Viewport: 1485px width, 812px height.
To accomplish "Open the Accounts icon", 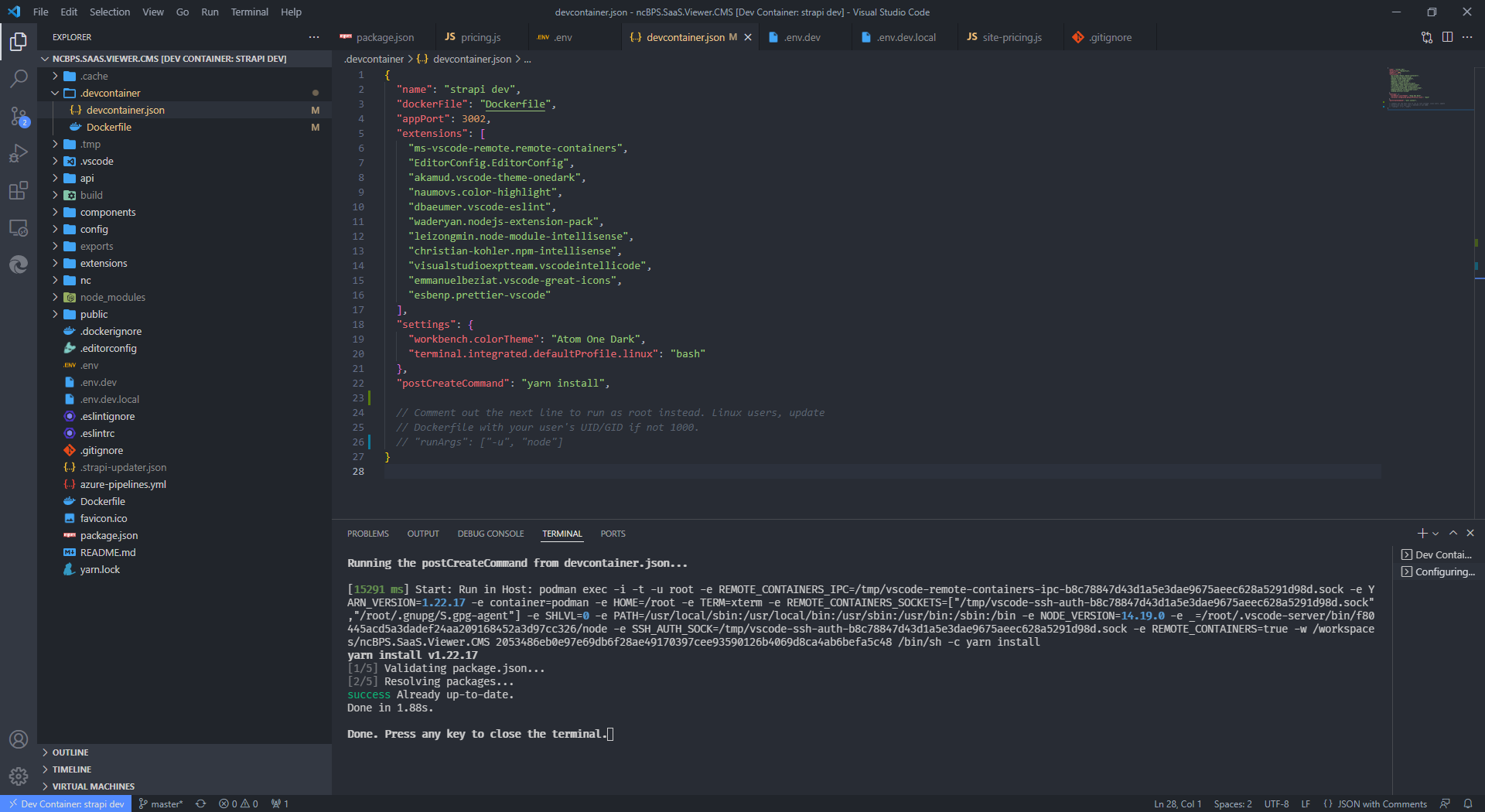I will tap(19, 739).
